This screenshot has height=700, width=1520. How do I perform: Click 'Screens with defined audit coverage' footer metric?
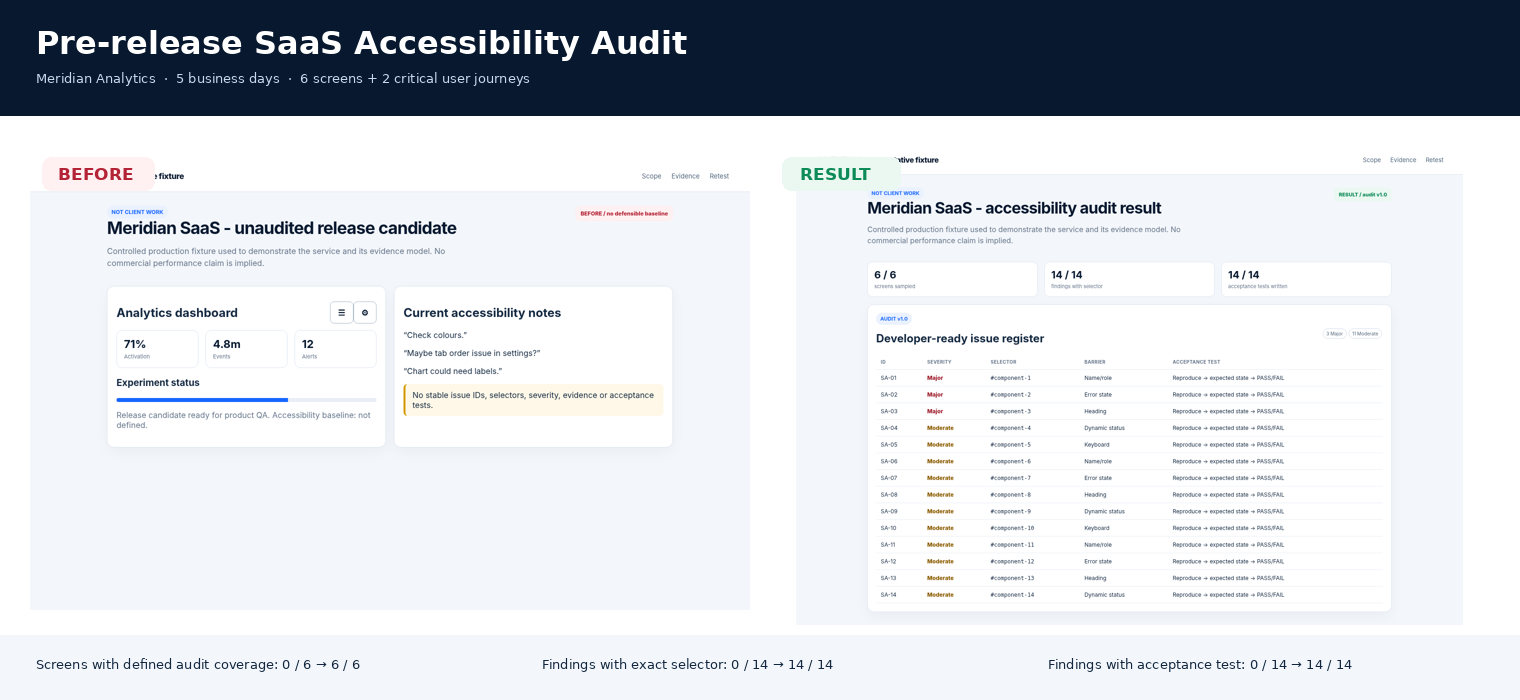coord(198,665)
